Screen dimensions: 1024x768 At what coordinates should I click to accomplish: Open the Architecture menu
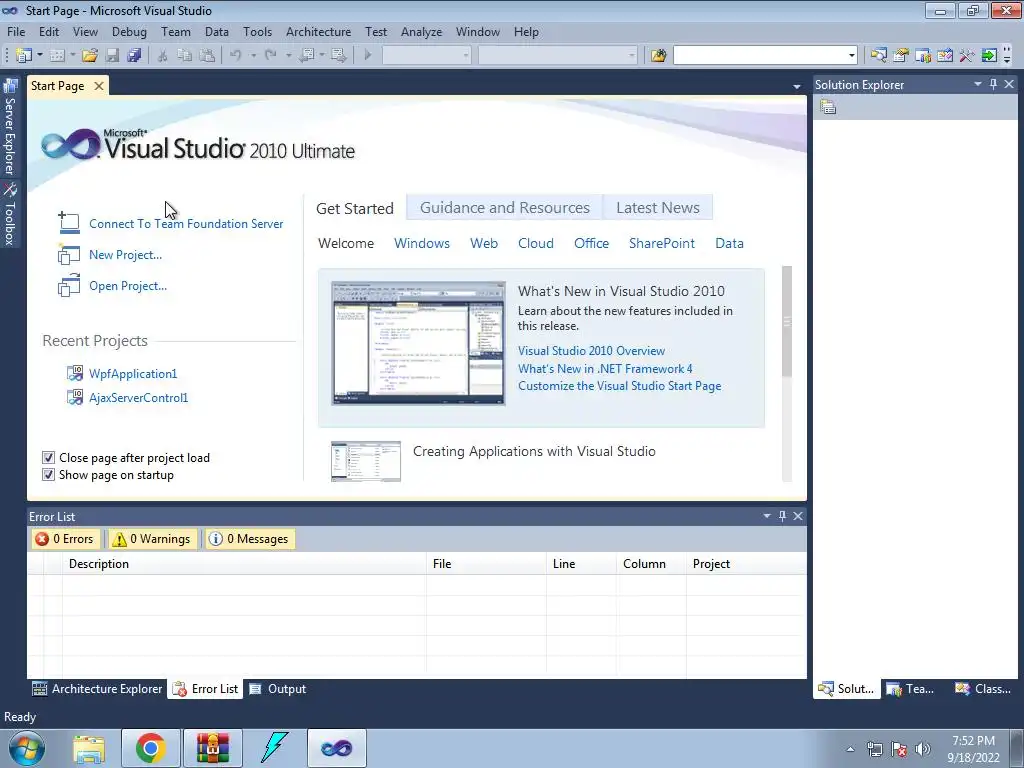[x=318, y=31]
